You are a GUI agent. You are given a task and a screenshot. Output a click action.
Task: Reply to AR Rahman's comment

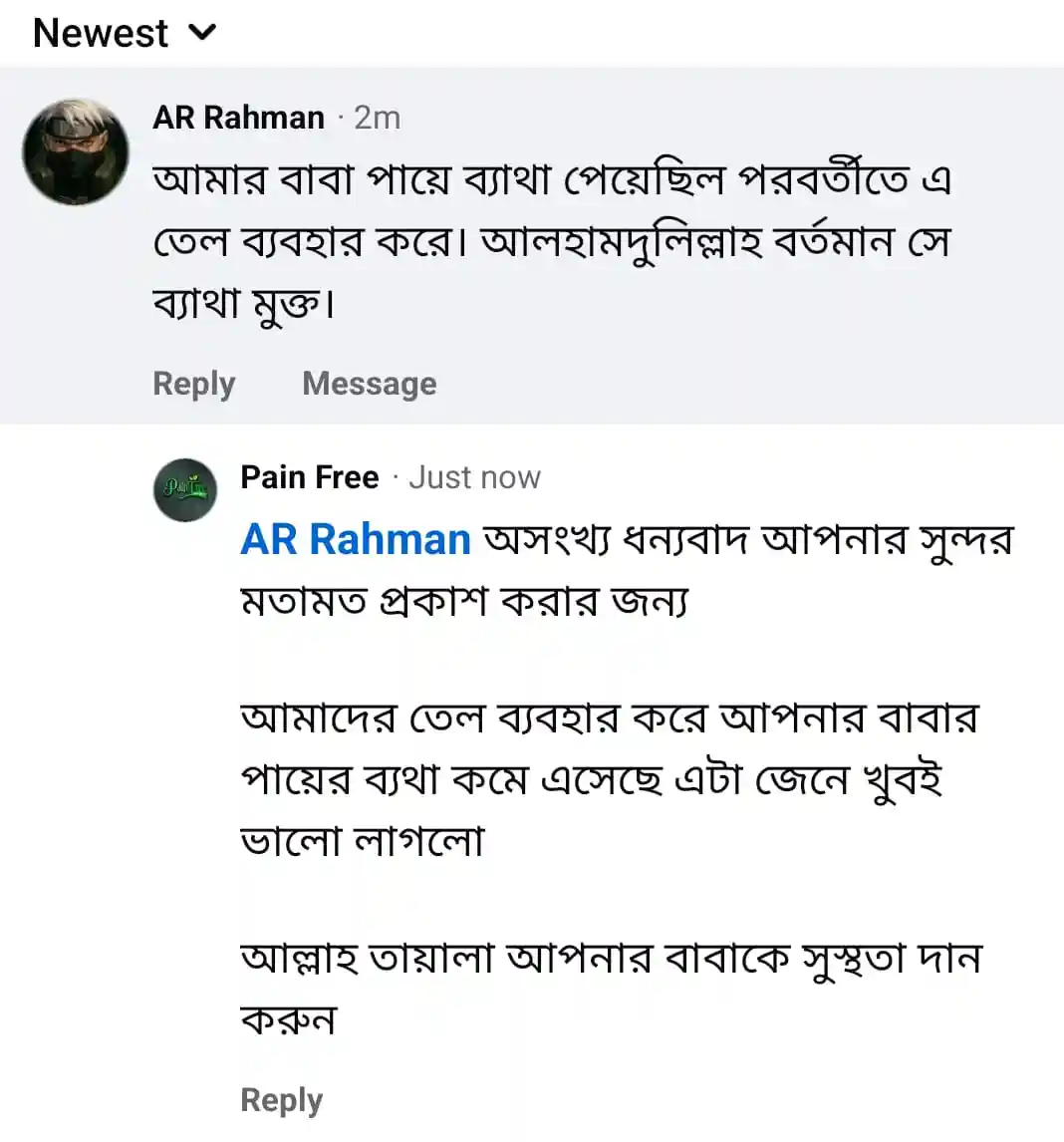tap(194, 384)
